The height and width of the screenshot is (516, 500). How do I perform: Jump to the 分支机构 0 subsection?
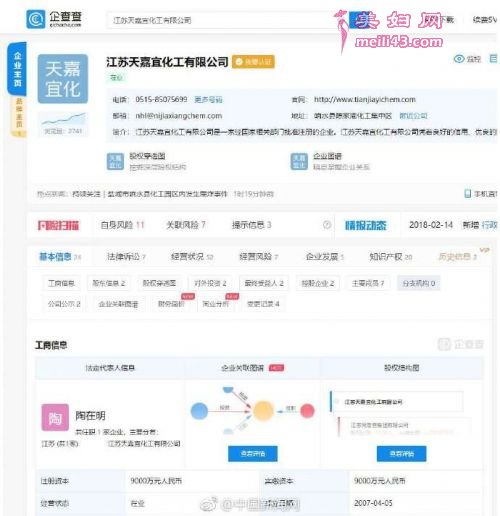419,283
